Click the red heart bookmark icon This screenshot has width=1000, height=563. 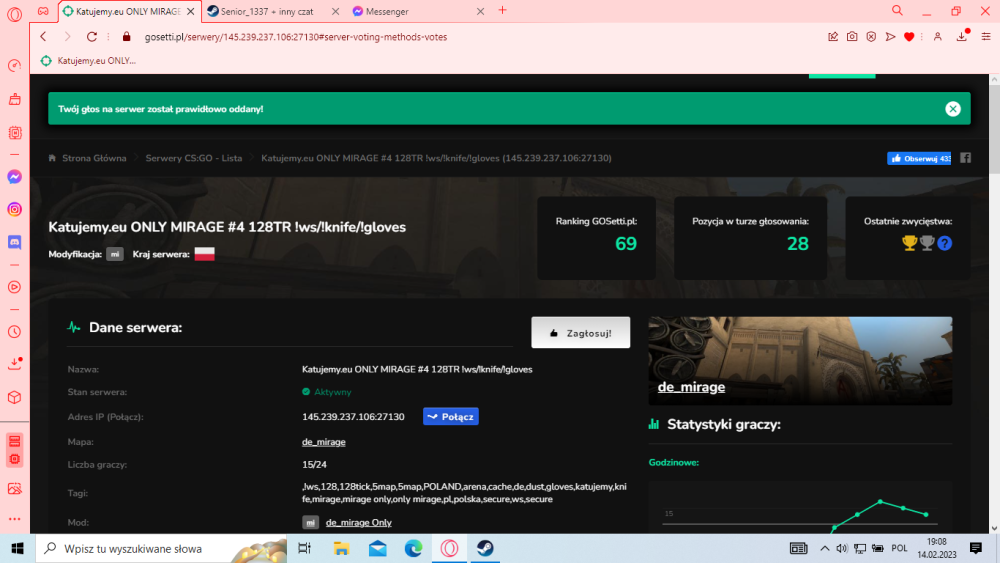[909, 36]
